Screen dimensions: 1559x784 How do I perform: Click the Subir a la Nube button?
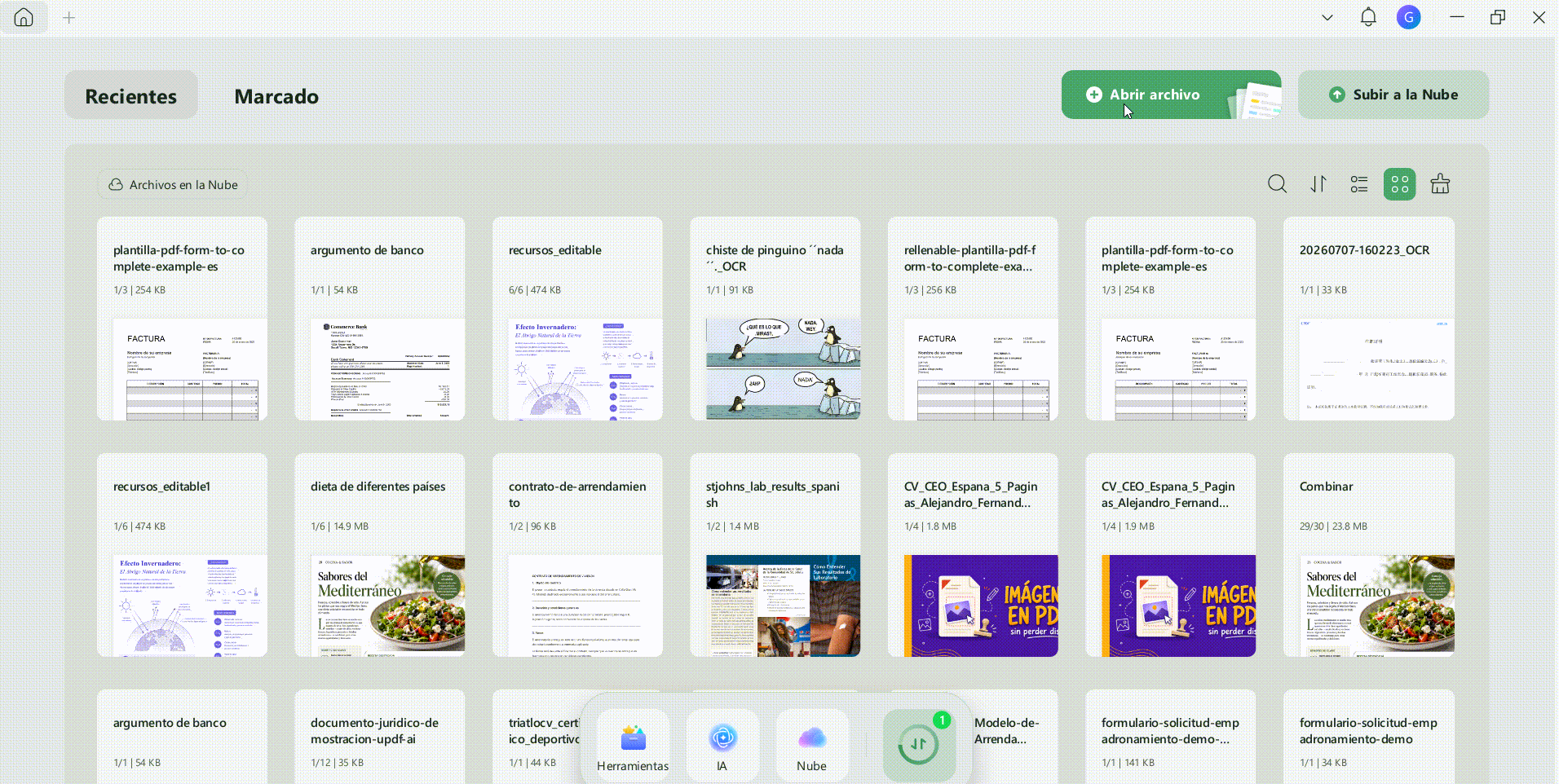coord(1393,95)
